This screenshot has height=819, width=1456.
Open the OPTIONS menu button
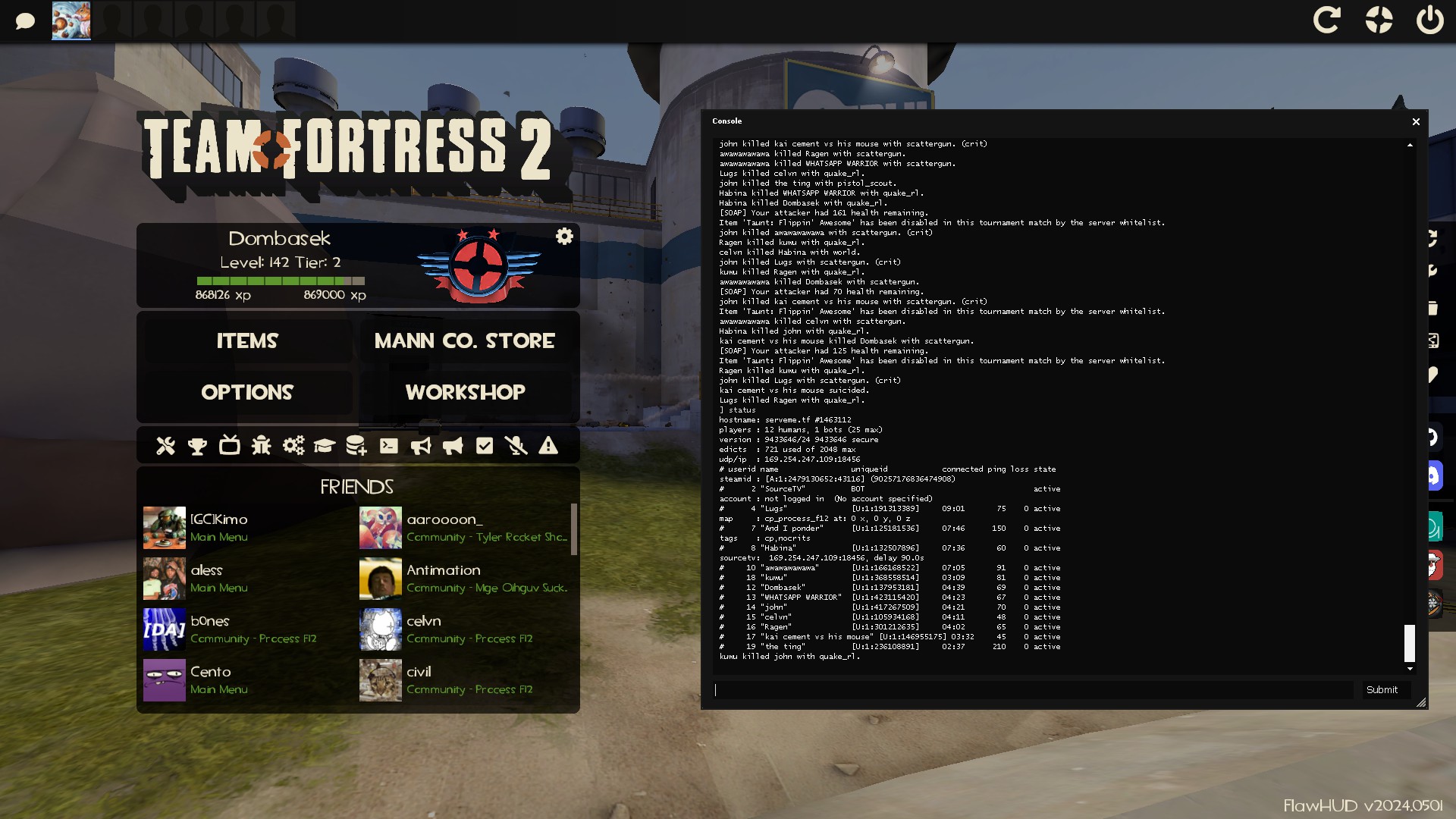[x=247, y=393]
